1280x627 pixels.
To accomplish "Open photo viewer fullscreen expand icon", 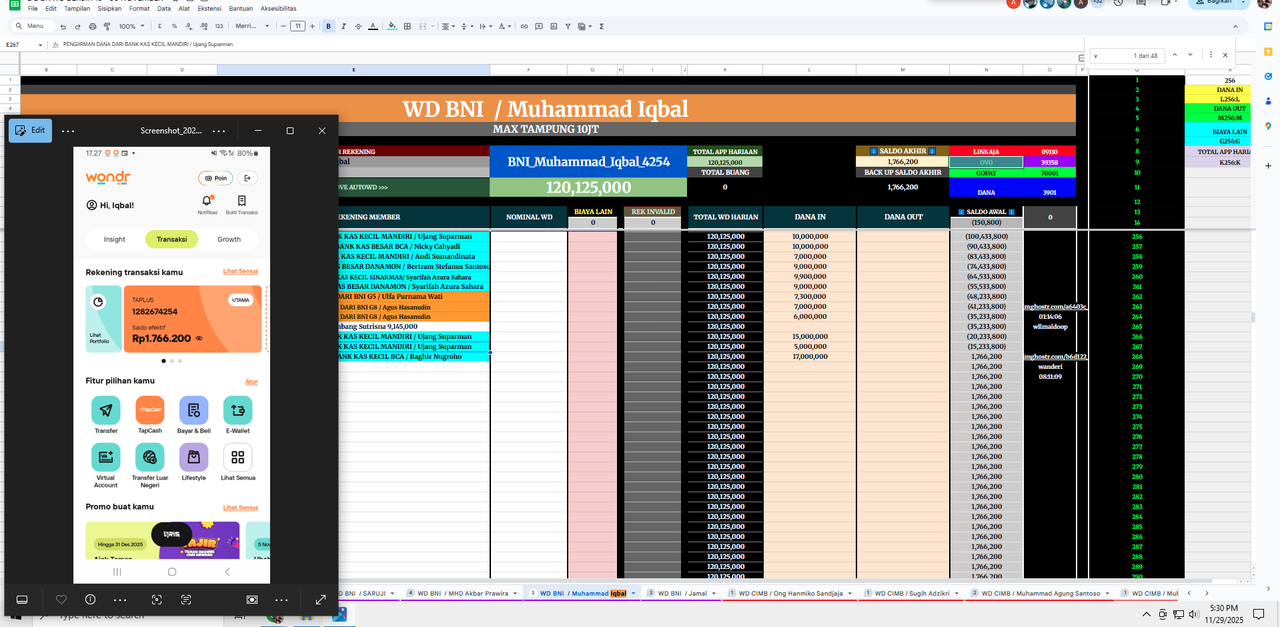I will pos(321,600).
